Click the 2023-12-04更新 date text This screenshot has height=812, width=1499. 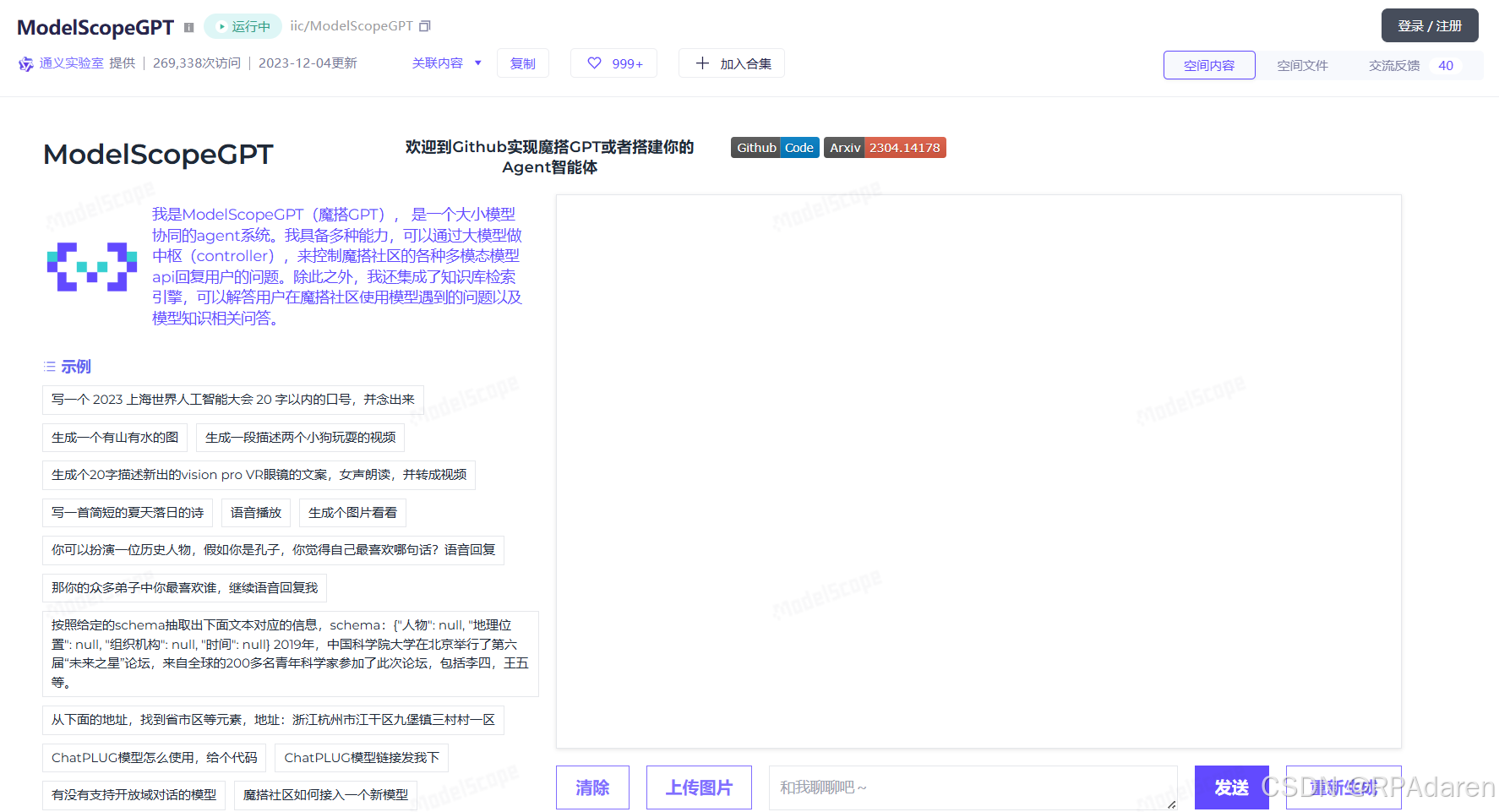coord(308,63)
